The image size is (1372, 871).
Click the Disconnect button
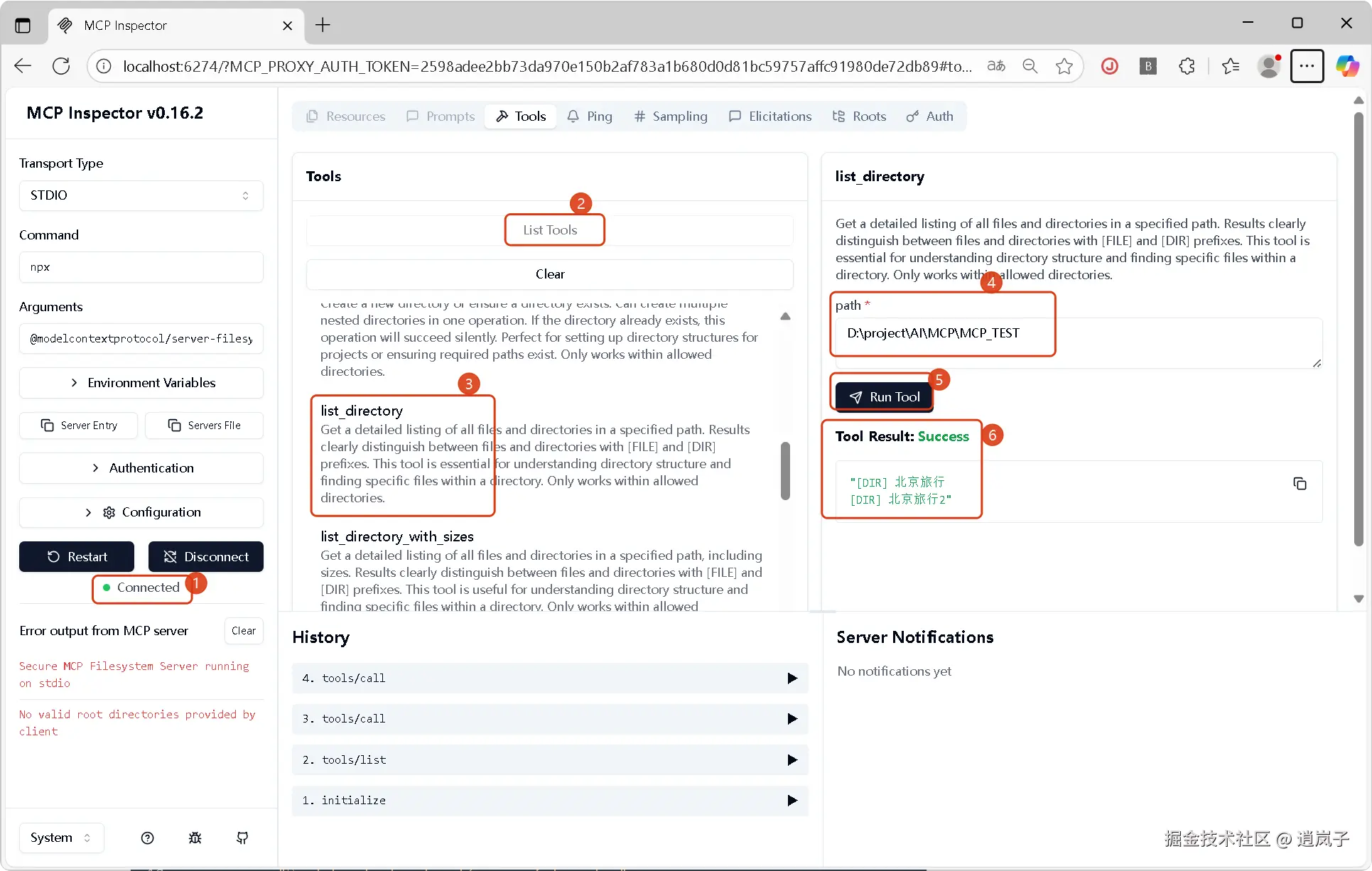(x=206, y=557)
